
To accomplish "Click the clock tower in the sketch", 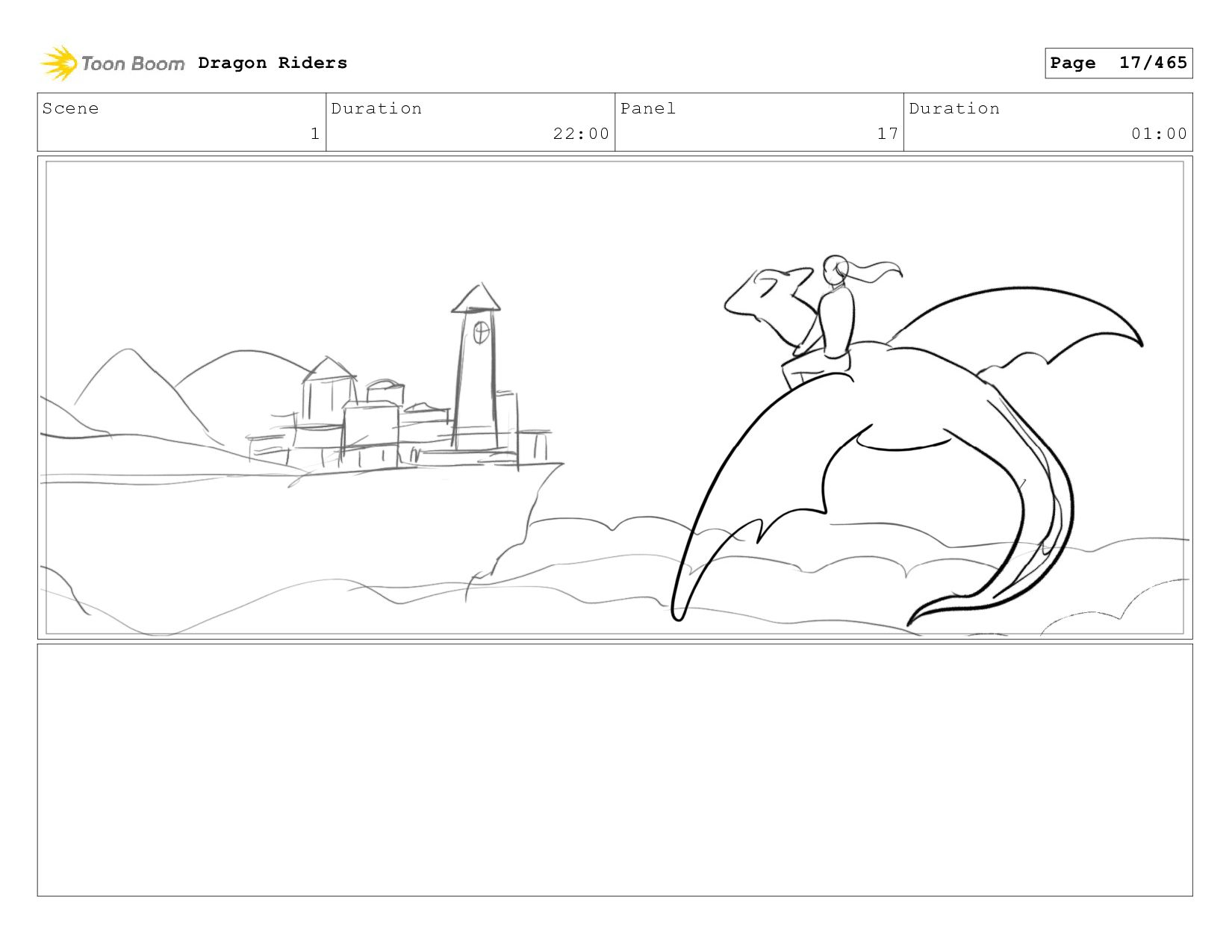I will (x=476, y=367).
